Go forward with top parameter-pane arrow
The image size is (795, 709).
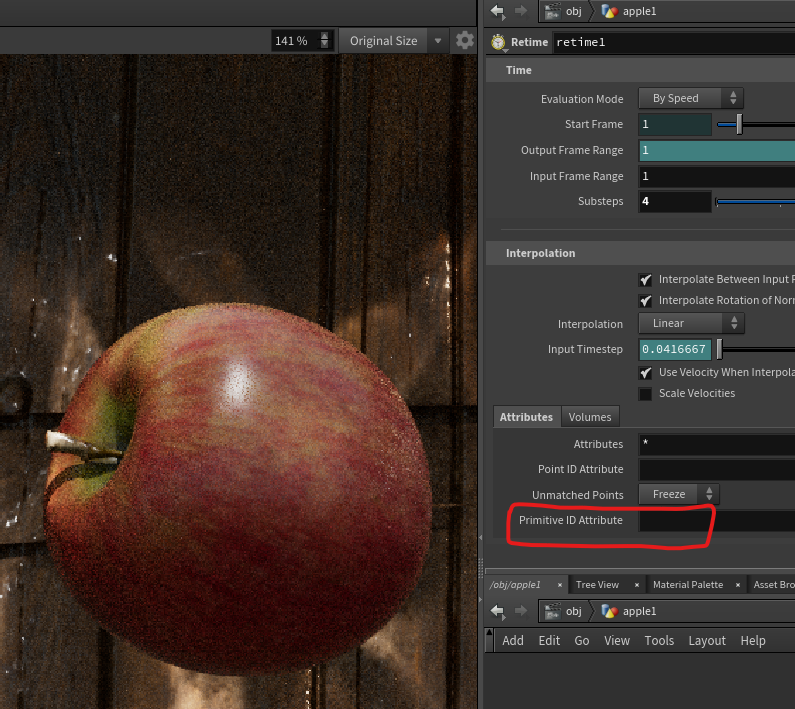click(x=521, y=11)
